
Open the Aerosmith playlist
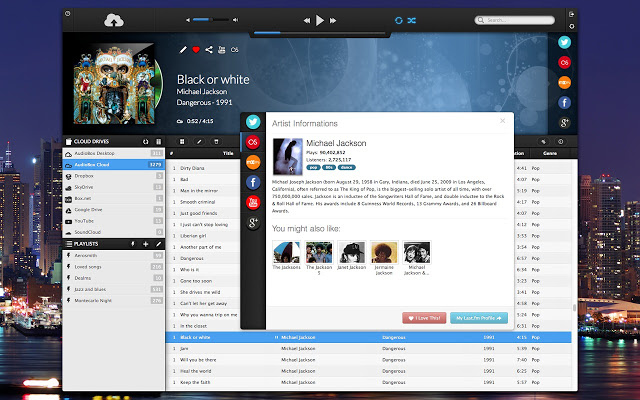(114, 256)
